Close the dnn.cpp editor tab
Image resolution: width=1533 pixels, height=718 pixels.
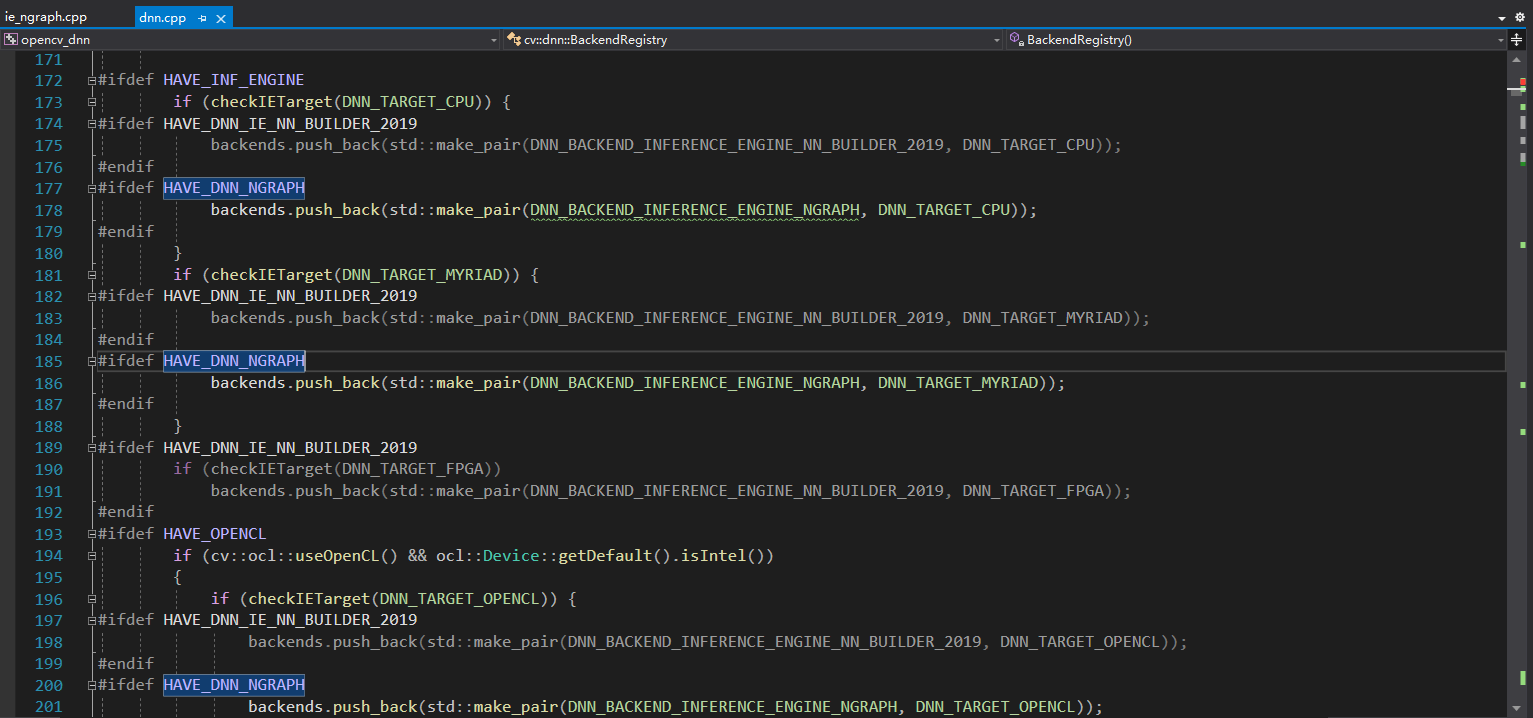(222, 17)
